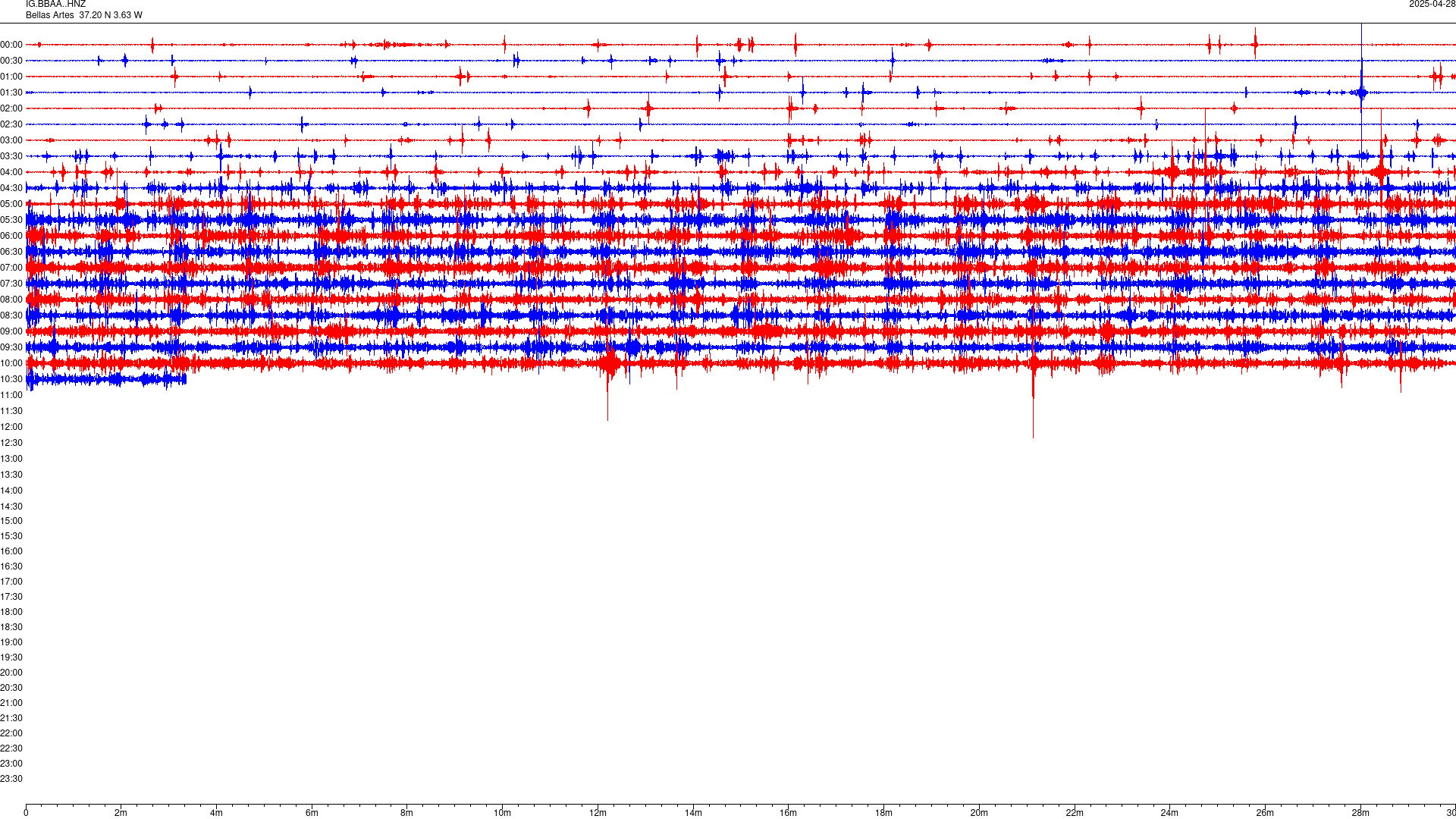This screenshot has width=1456, height=819.
Task: Select the 04:30 time row label
Action: [x=11, y=188]
